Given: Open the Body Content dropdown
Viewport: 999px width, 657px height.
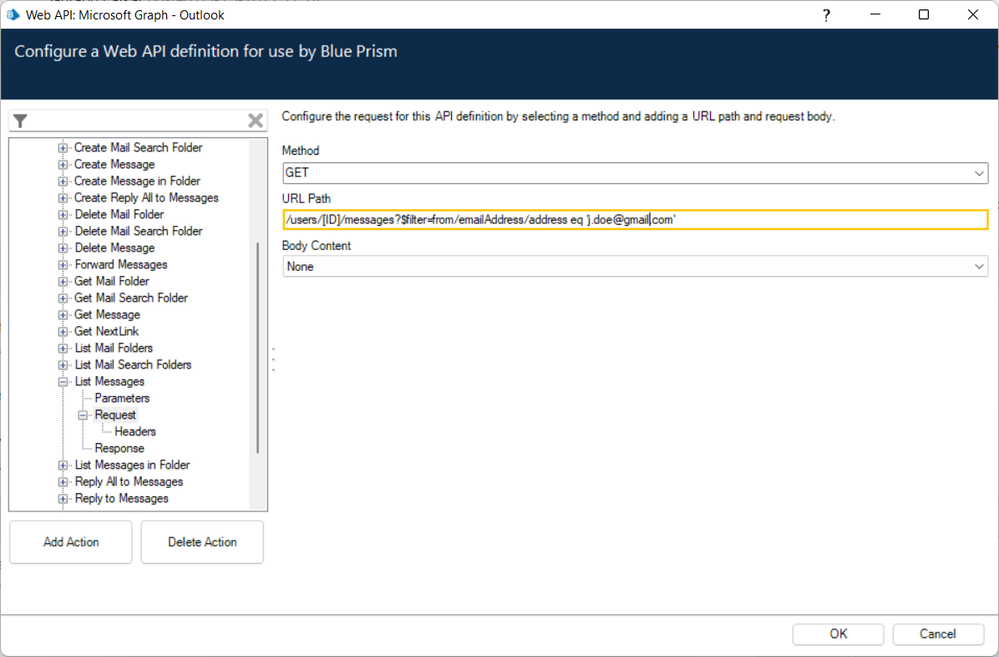Looking at the screenshot, I should pyautogui.click(x=978, y=267).
